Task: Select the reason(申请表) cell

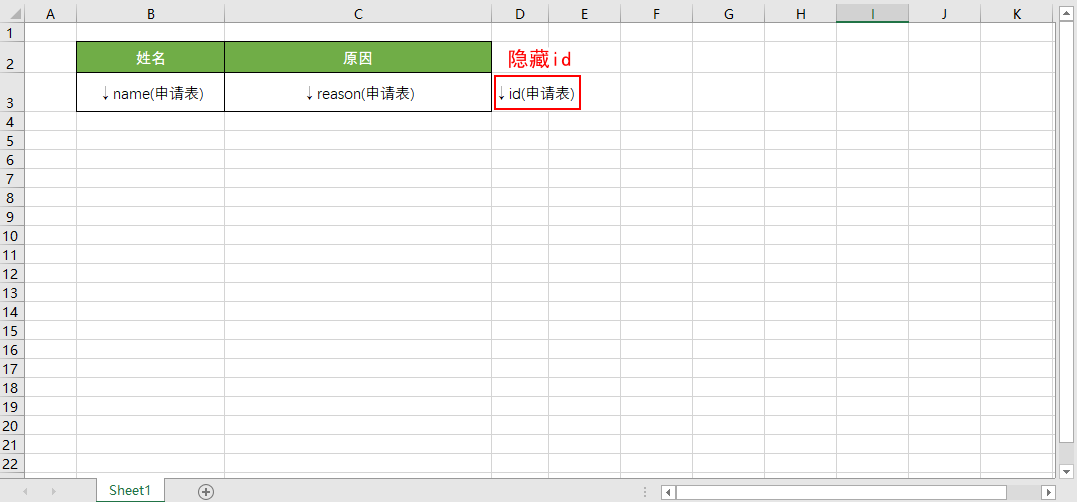Action: (x=358, y=92)
